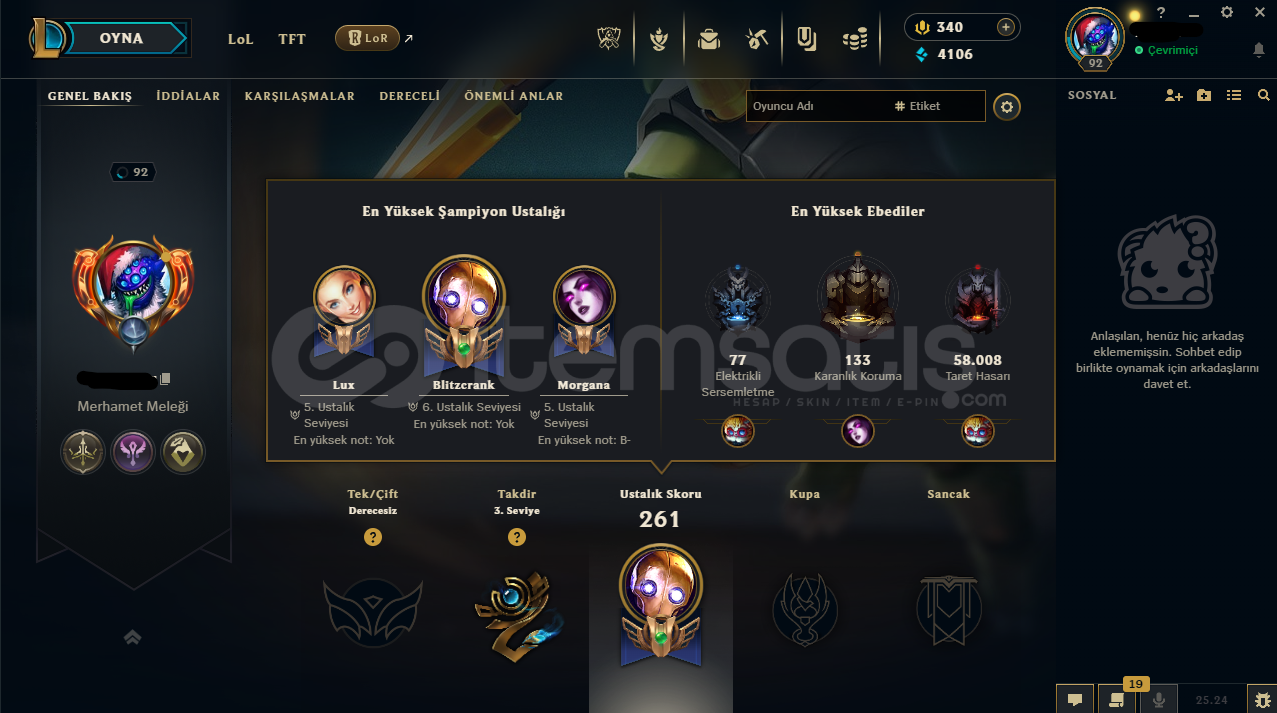Click the Oyuncu Adı search field

point(816,106)
